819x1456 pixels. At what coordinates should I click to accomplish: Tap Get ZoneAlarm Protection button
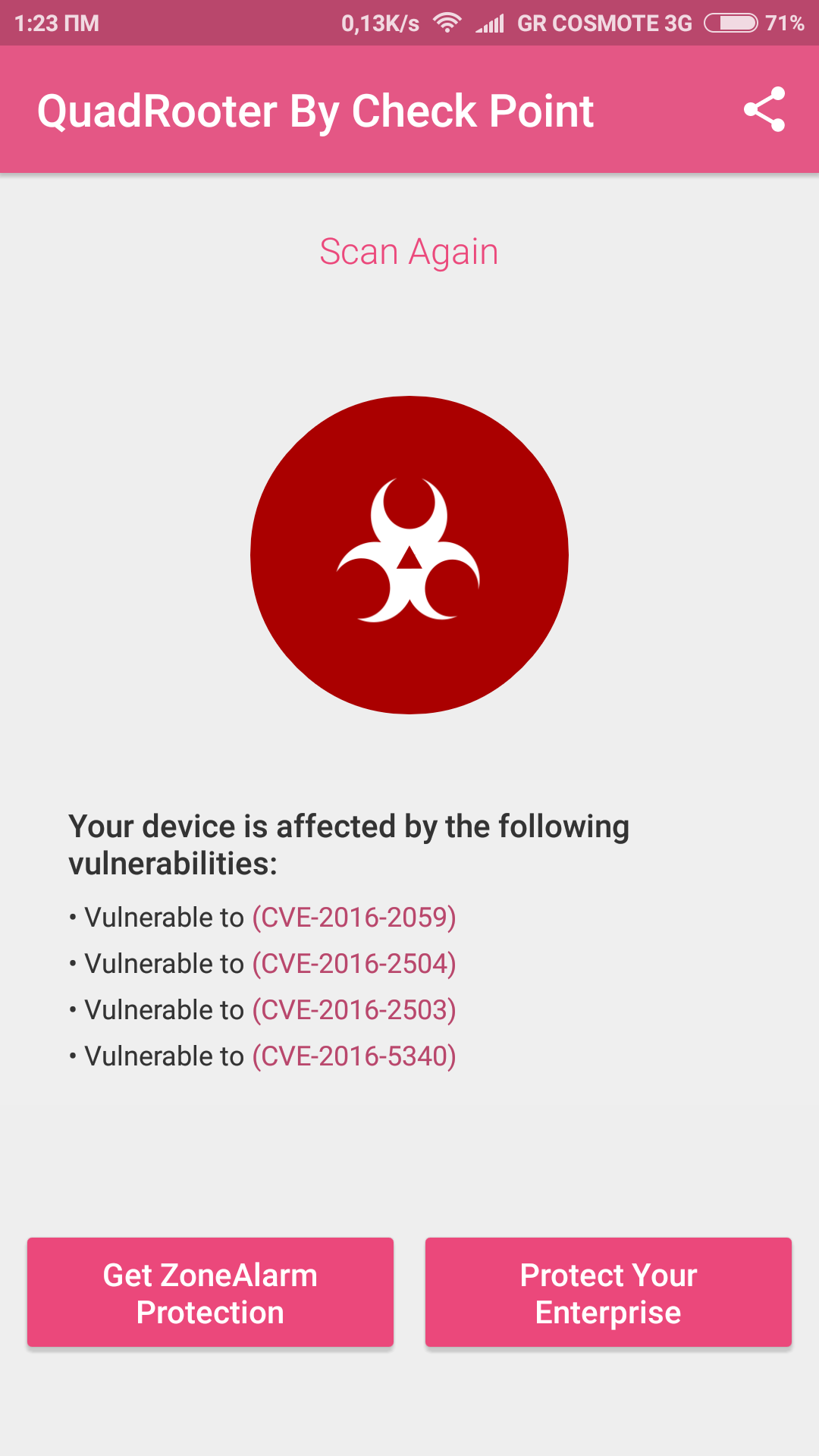coord(210,1293)
